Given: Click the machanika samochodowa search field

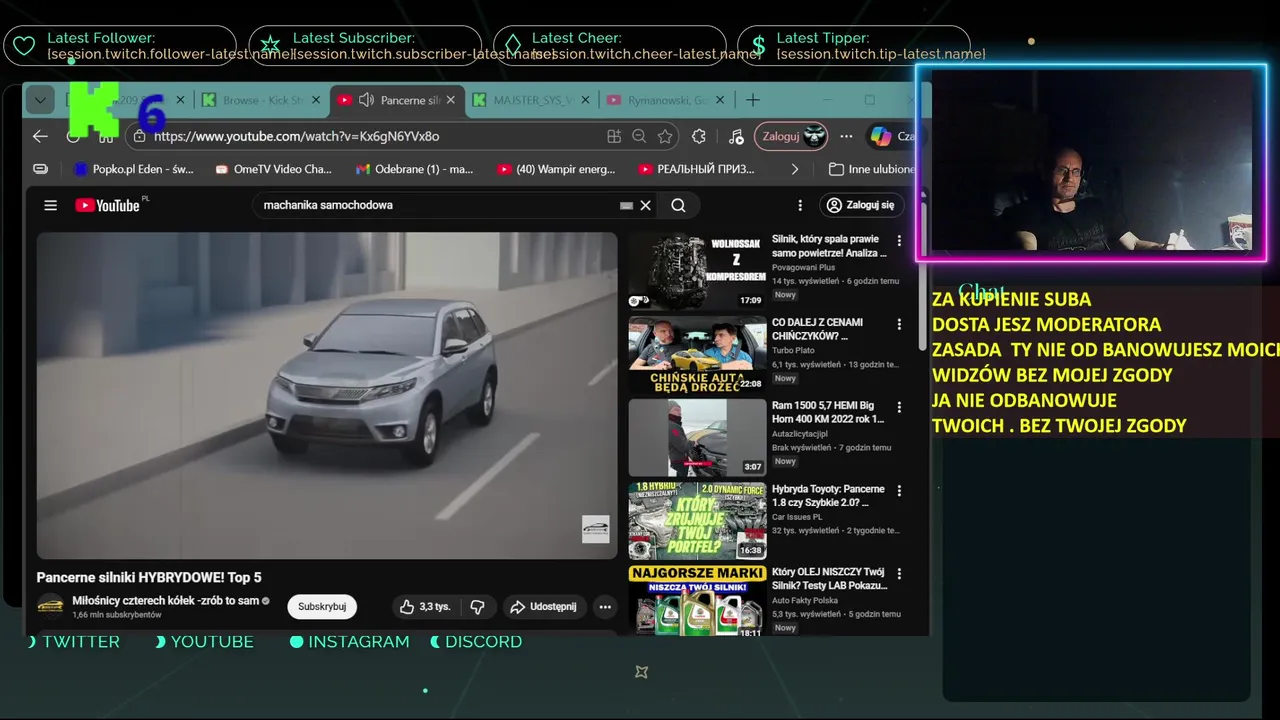Looking at the screenshot, I should coord(435,205).
